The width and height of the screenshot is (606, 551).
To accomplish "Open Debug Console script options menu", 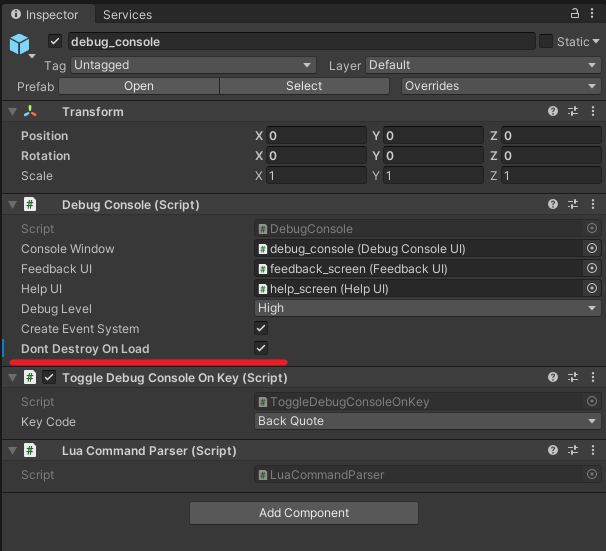I will tap(593, 204).
